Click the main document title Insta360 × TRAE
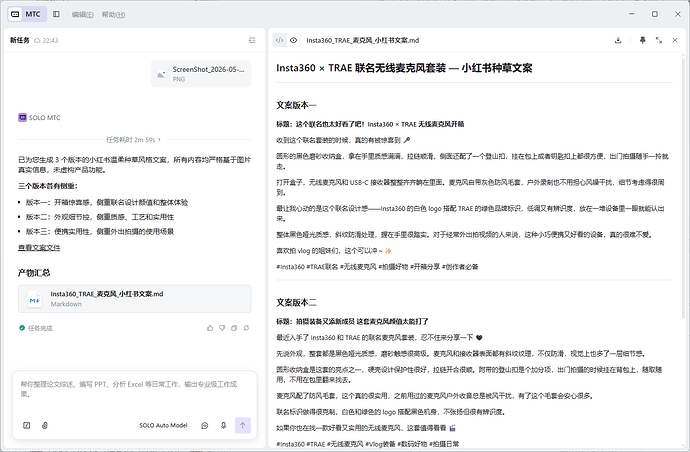 [404, 68]
